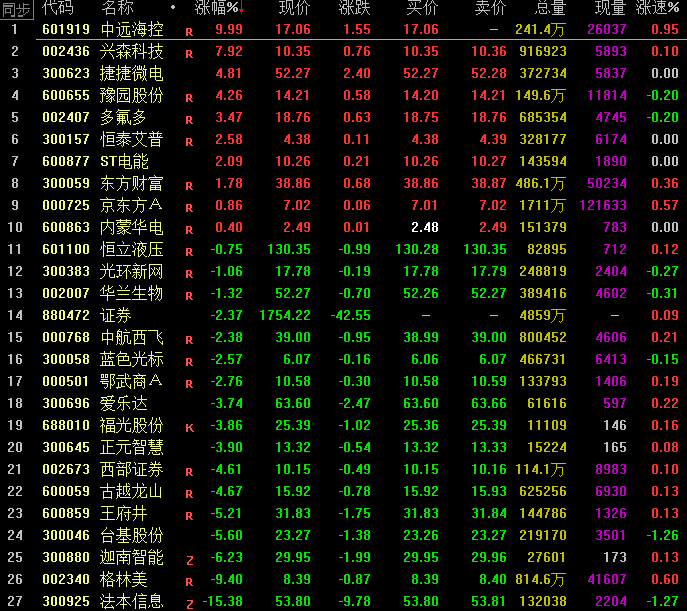Select stock name 爱乐达
The image size is (687, 611).
[124, 403]
